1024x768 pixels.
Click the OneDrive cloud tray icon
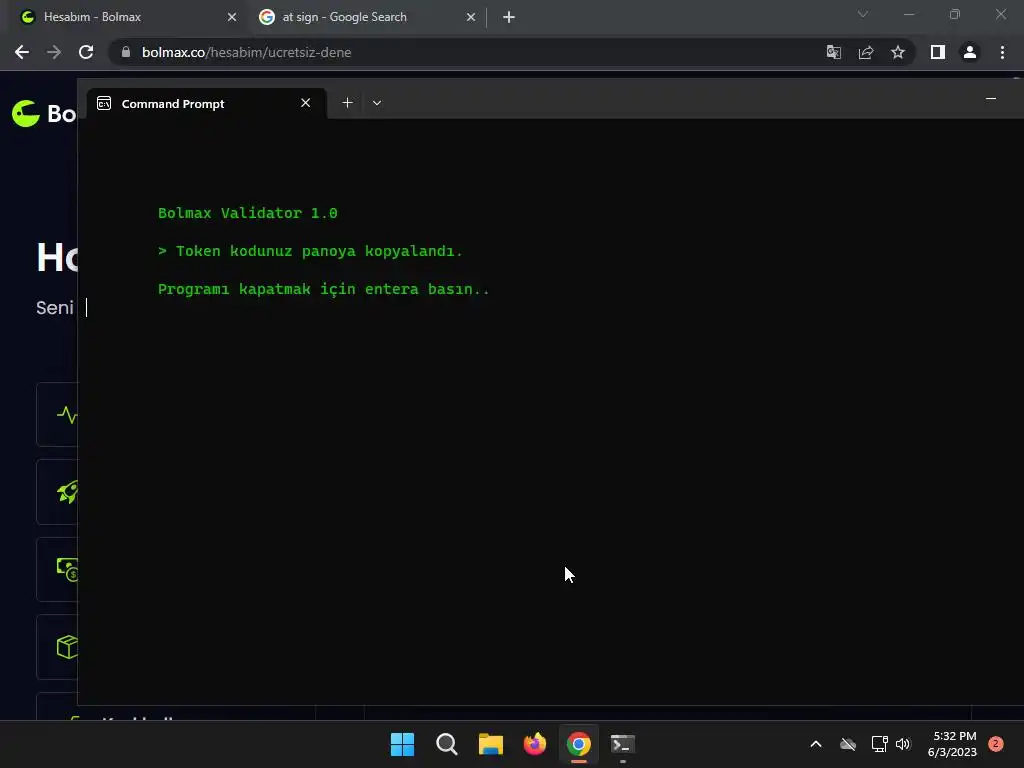(x=848, y=744)
